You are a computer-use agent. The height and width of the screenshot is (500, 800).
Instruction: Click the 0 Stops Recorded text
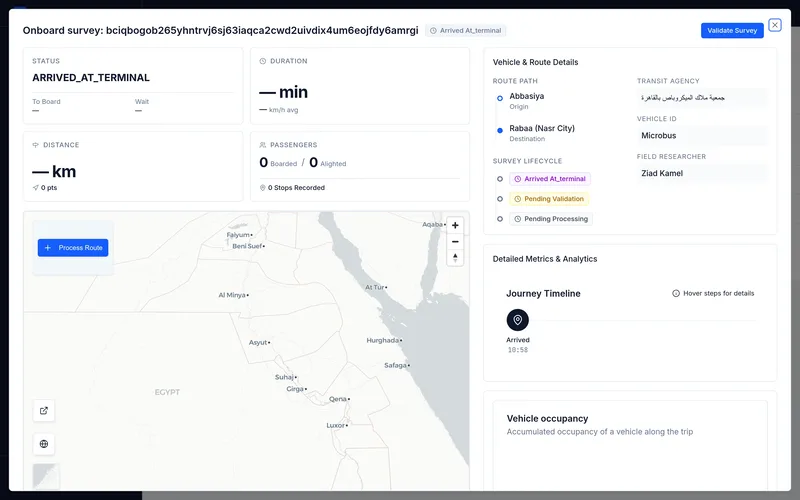coord(296,188)
